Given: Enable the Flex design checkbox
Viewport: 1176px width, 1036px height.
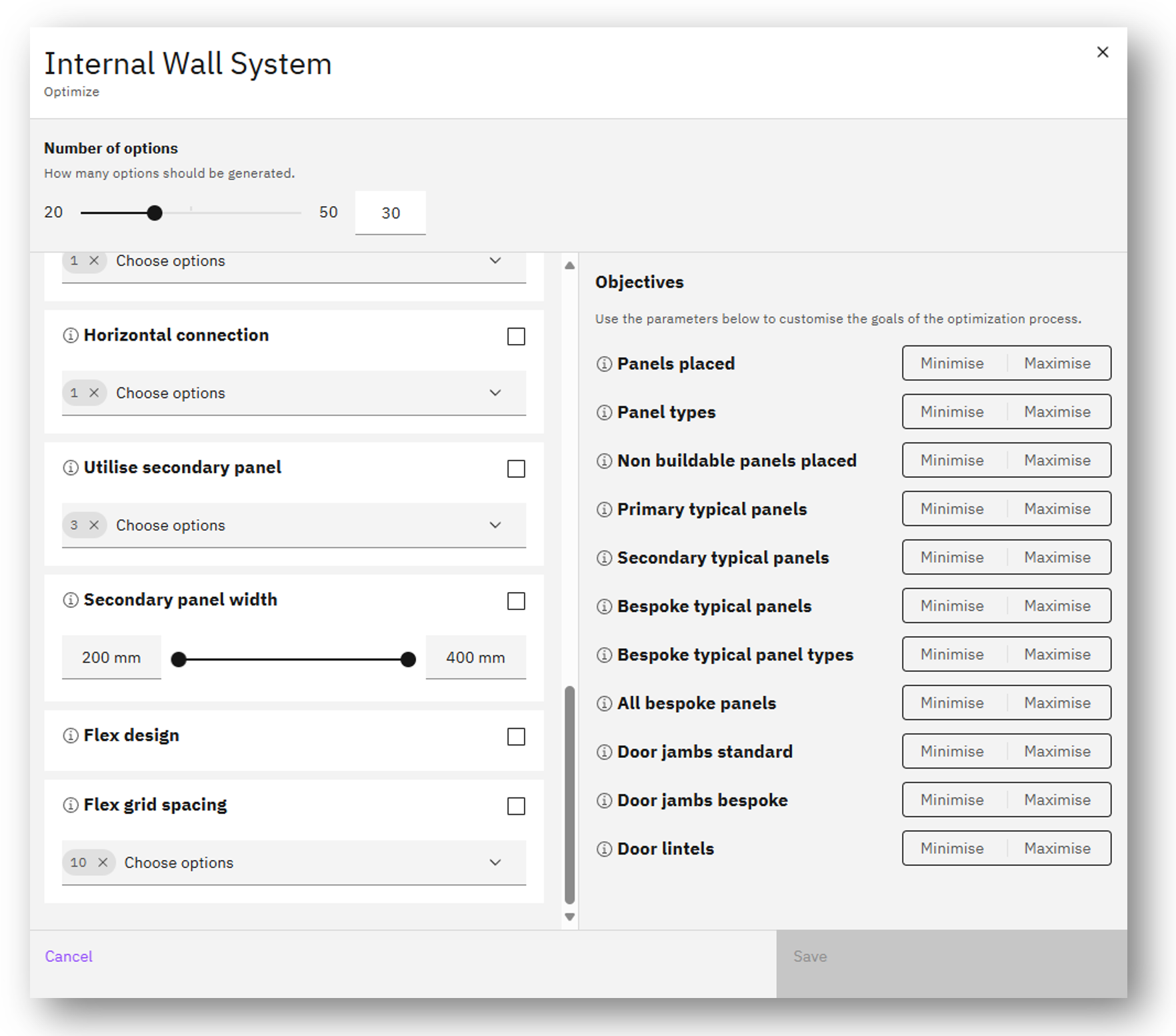Looking at the screenshot, I should pos(516,737).
